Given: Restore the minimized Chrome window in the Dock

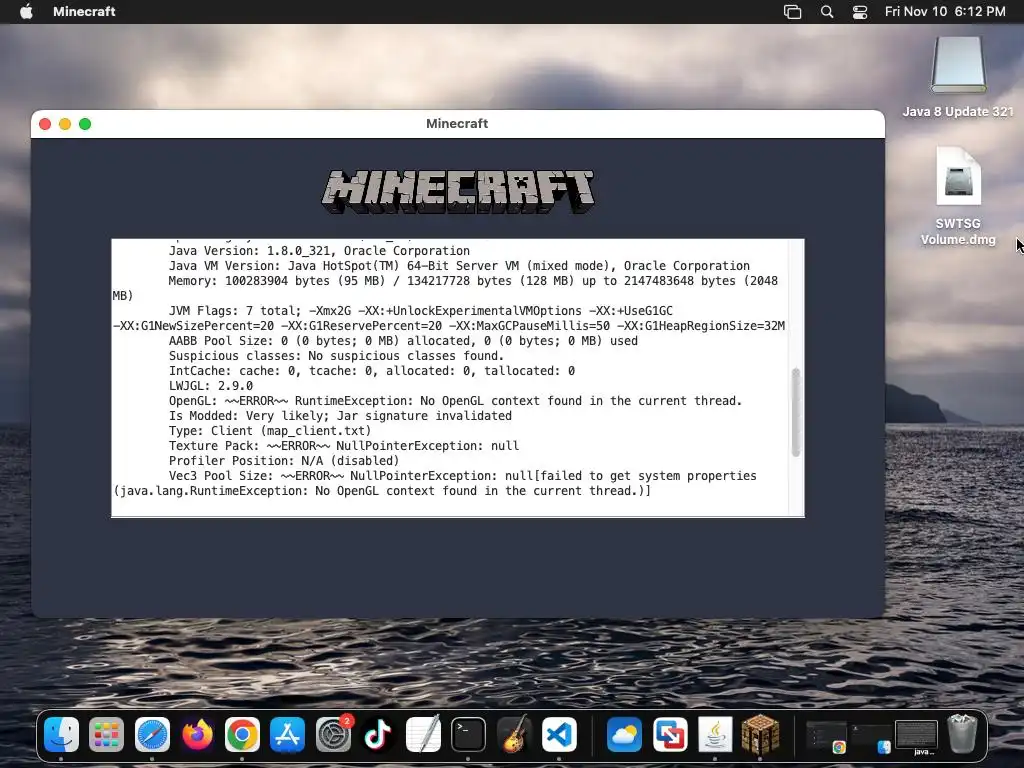Looking at the screenshot, I should [826, 737].
